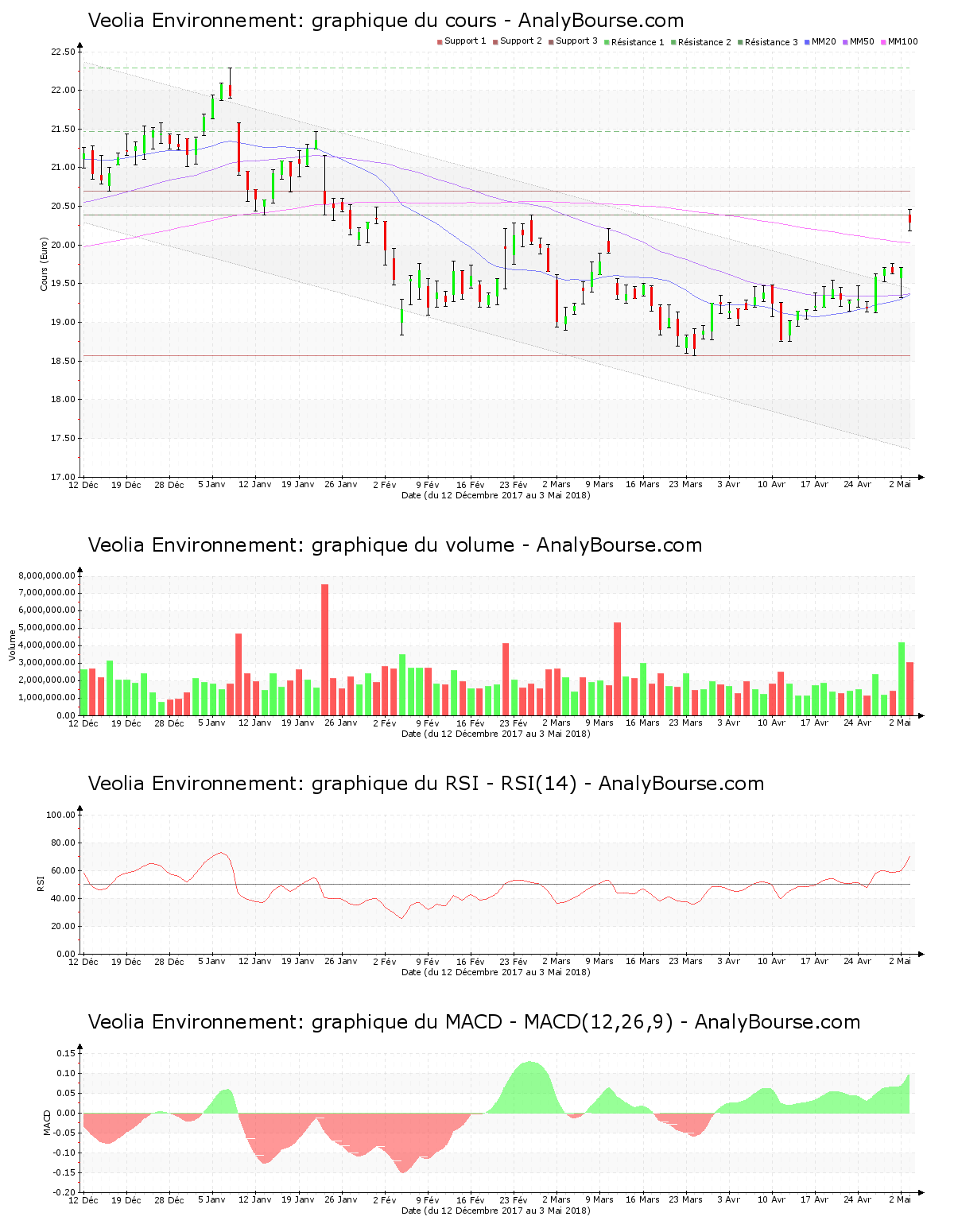Screen dimensions: 954x1232
Task: Click the 17.00 value on price axis
Action: [x=63, y=477]
